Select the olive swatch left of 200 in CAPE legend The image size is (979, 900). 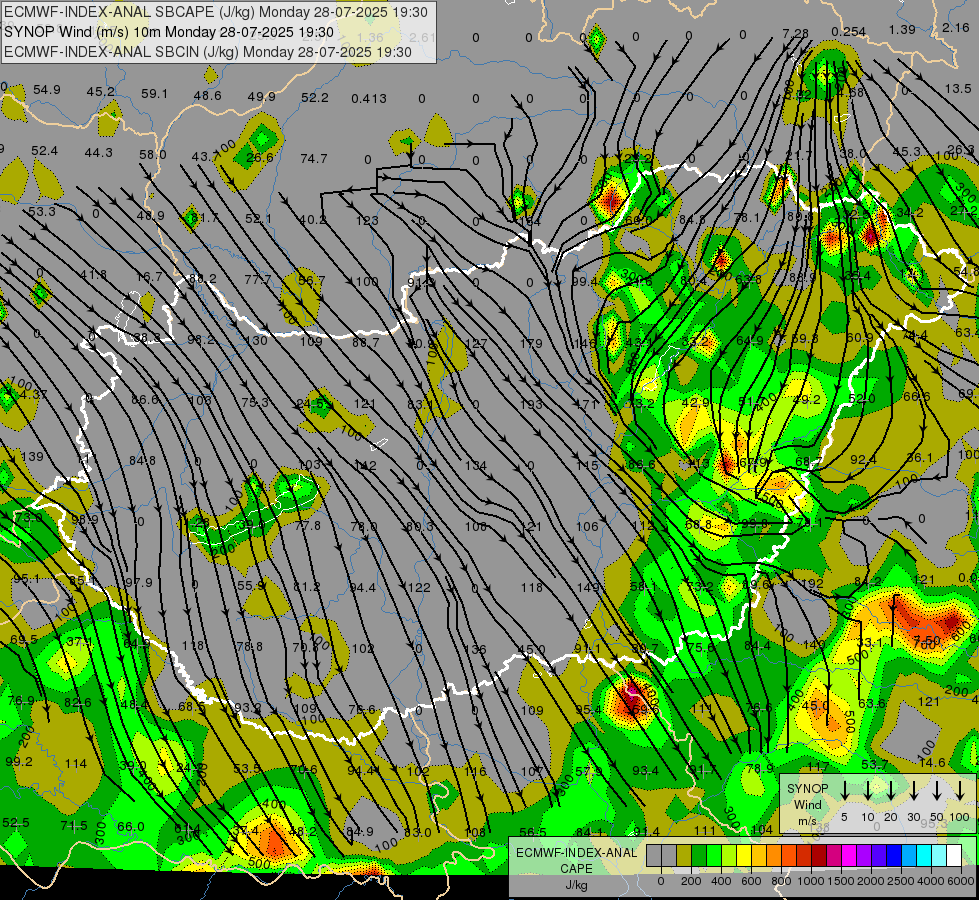pyautogui.click(x=684, y=856)
